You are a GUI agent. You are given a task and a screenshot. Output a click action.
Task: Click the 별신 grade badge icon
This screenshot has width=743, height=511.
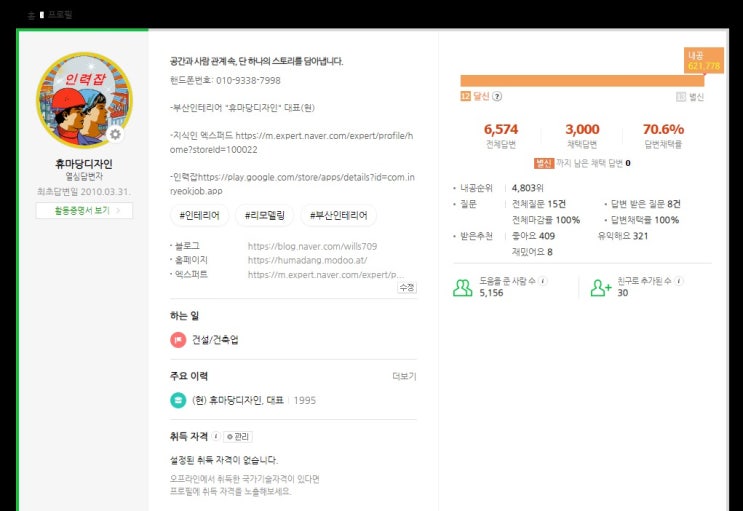pos(681,97)
